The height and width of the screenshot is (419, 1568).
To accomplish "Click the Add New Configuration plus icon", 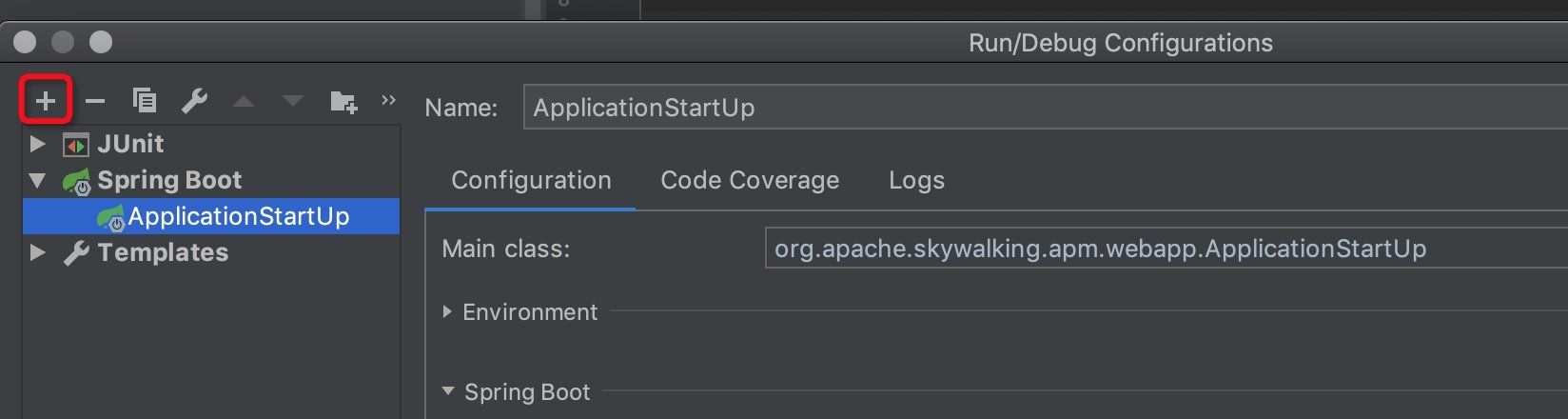I will click(x=45, y=101).
